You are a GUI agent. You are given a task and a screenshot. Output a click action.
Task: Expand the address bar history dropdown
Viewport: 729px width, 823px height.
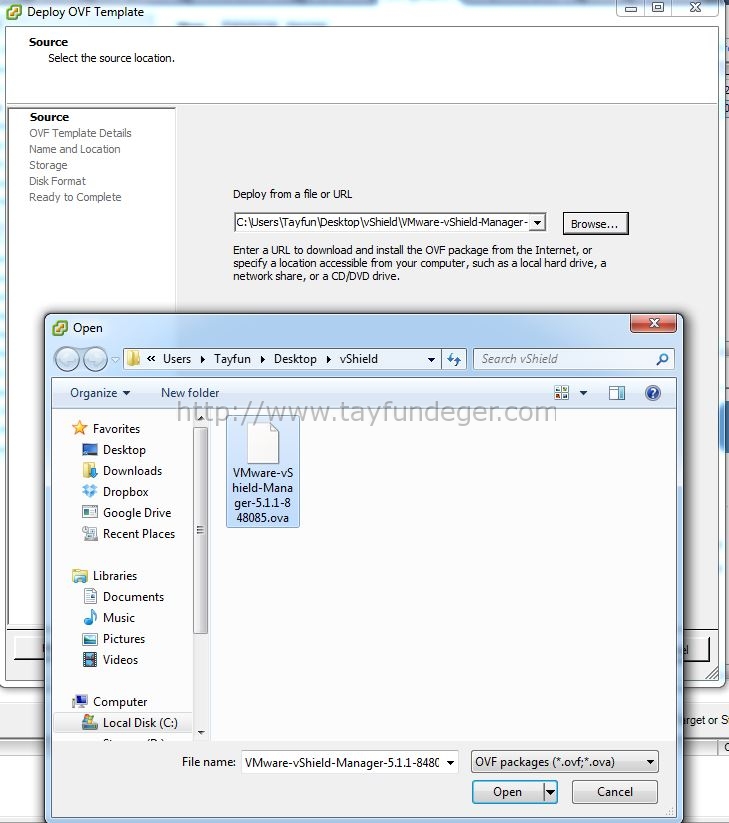[431, 360]
